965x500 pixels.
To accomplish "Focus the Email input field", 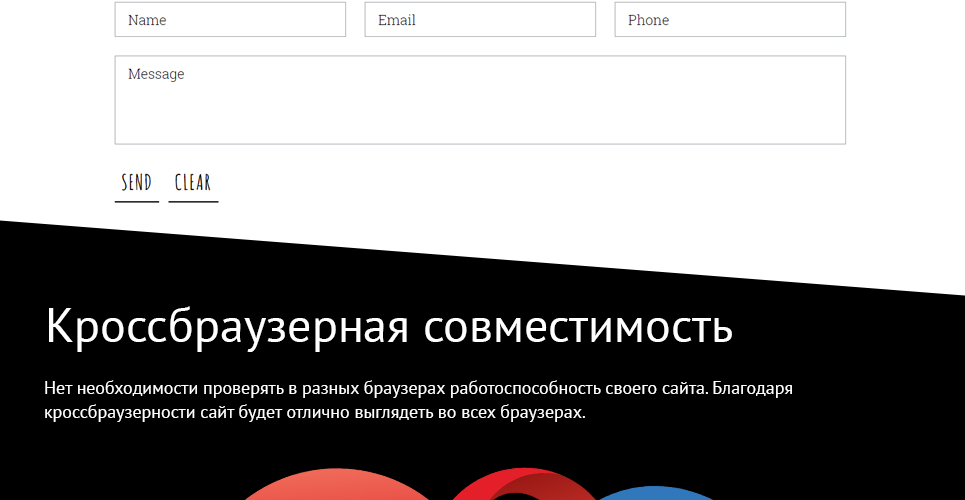I will pyautogui.click(x=480, y=20).
